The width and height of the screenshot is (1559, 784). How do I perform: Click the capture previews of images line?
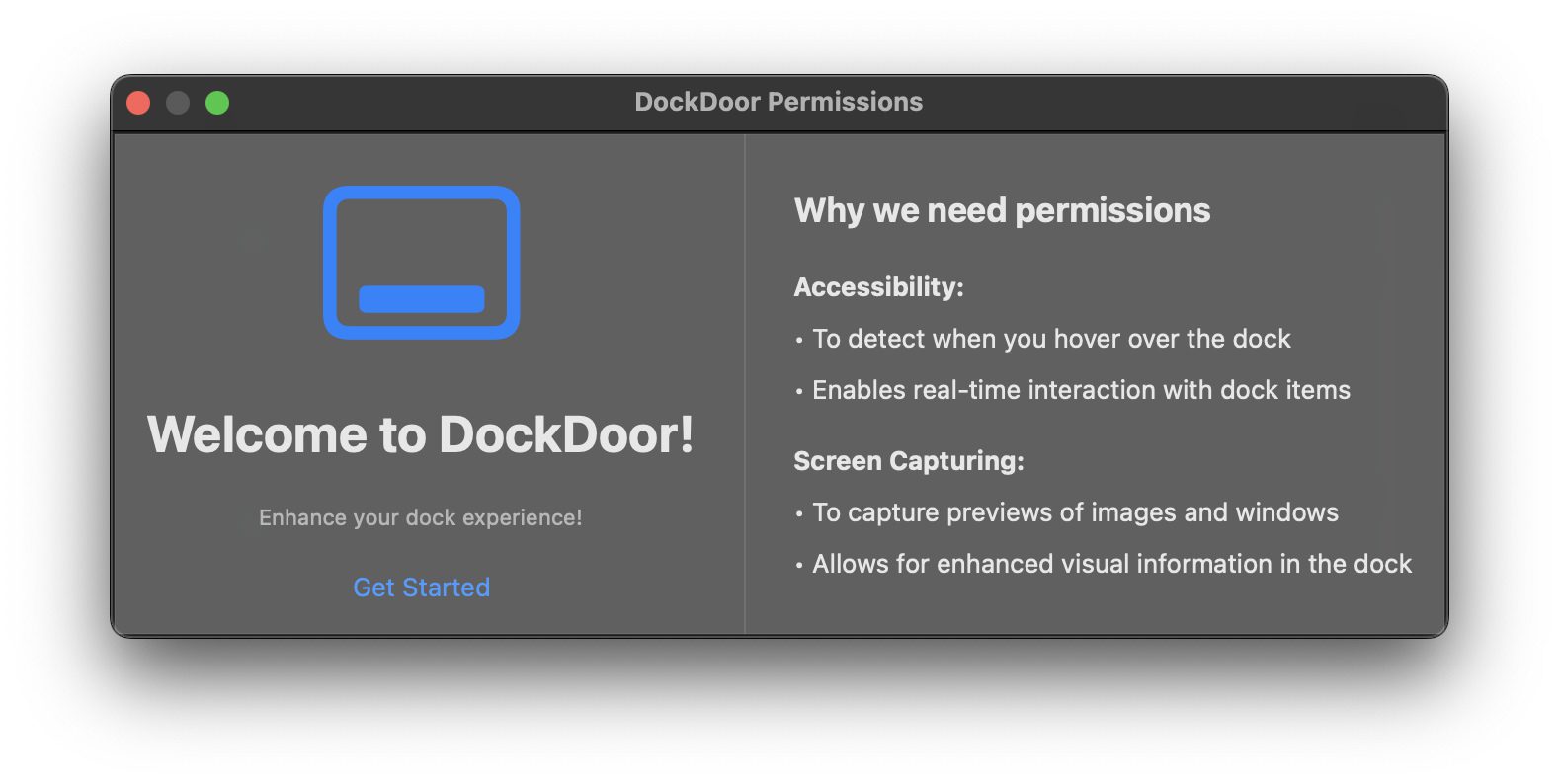pyautogui.click(x=1075, y=512)
